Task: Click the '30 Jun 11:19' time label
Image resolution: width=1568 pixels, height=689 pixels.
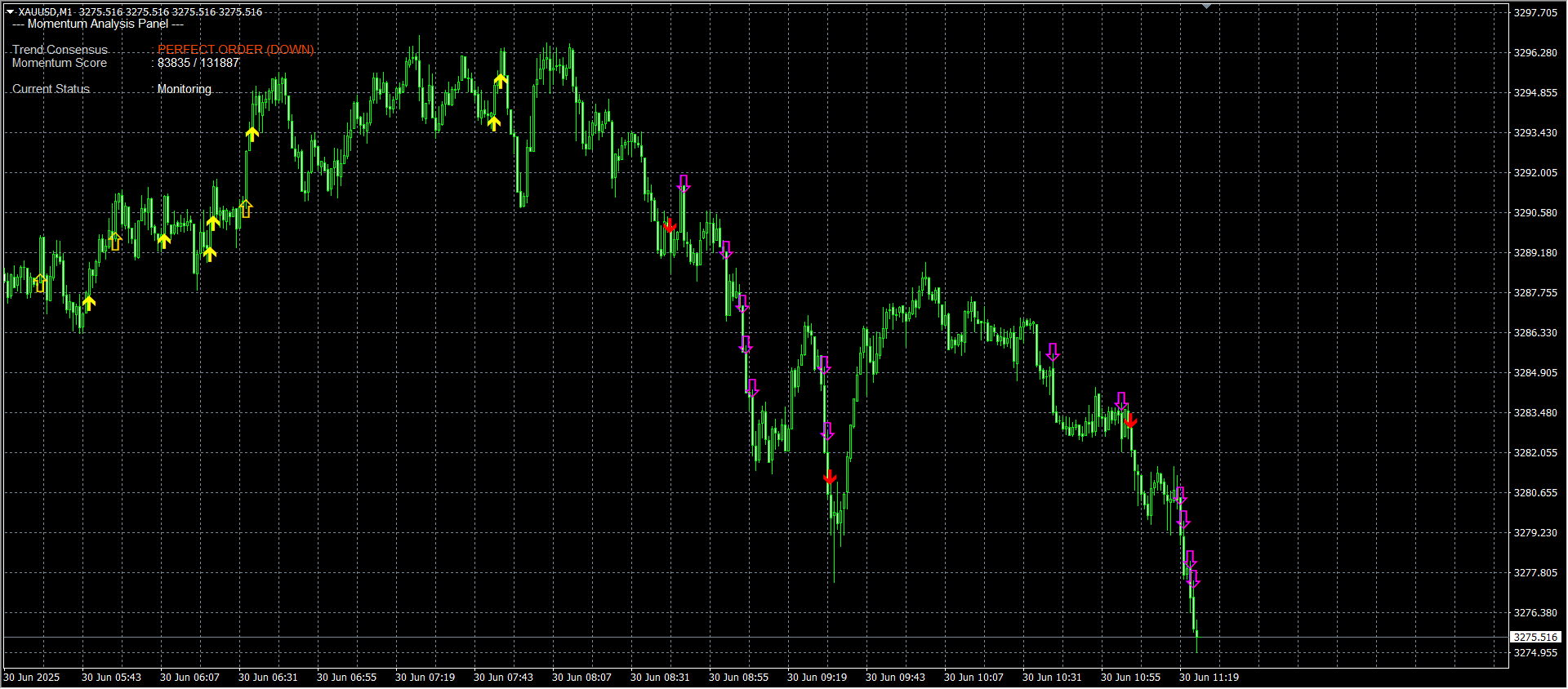Action: tap(1209, 678)
